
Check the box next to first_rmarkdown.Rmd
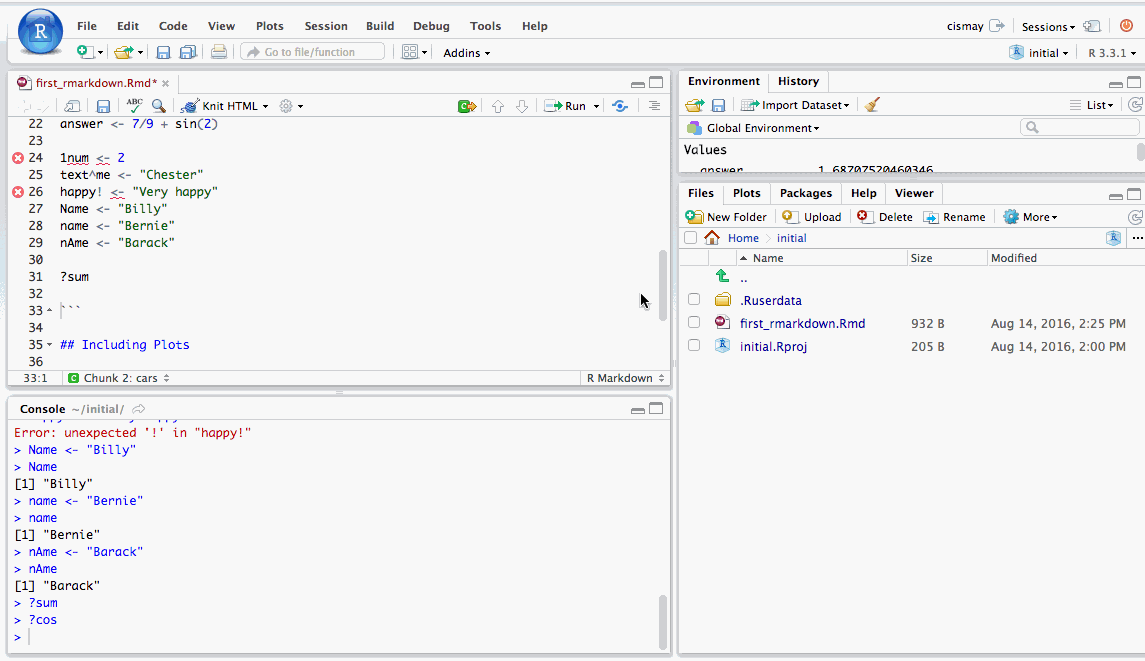pos(694,323)
